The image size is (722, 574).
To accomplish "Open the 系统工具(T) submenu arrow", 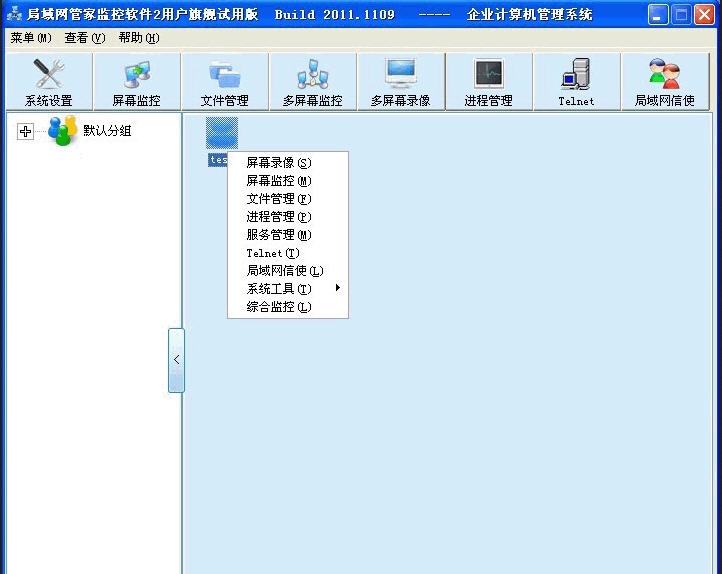I will pyautogui.click(x=338, y=288).
